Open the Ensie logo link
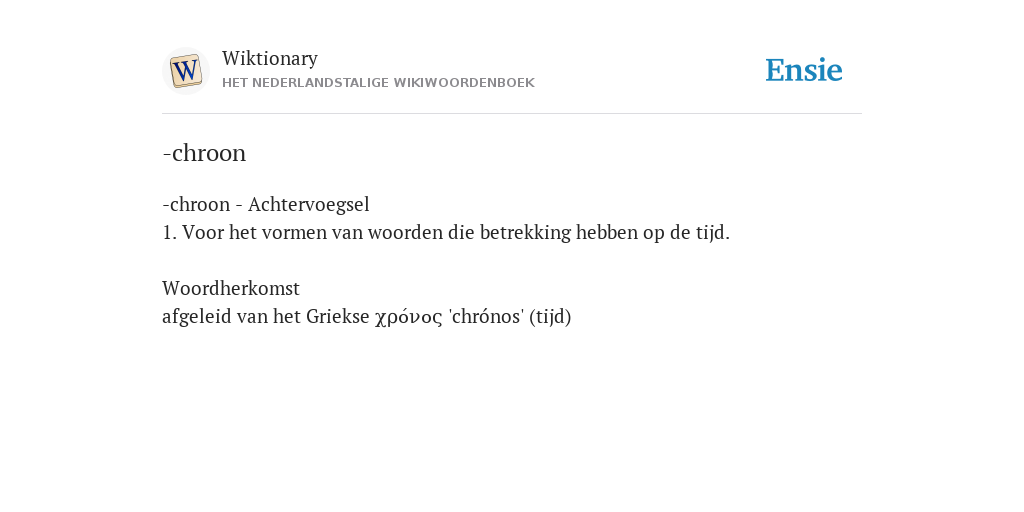The width and height of the screenshot is (1024, 512). [x=804, y=70]
